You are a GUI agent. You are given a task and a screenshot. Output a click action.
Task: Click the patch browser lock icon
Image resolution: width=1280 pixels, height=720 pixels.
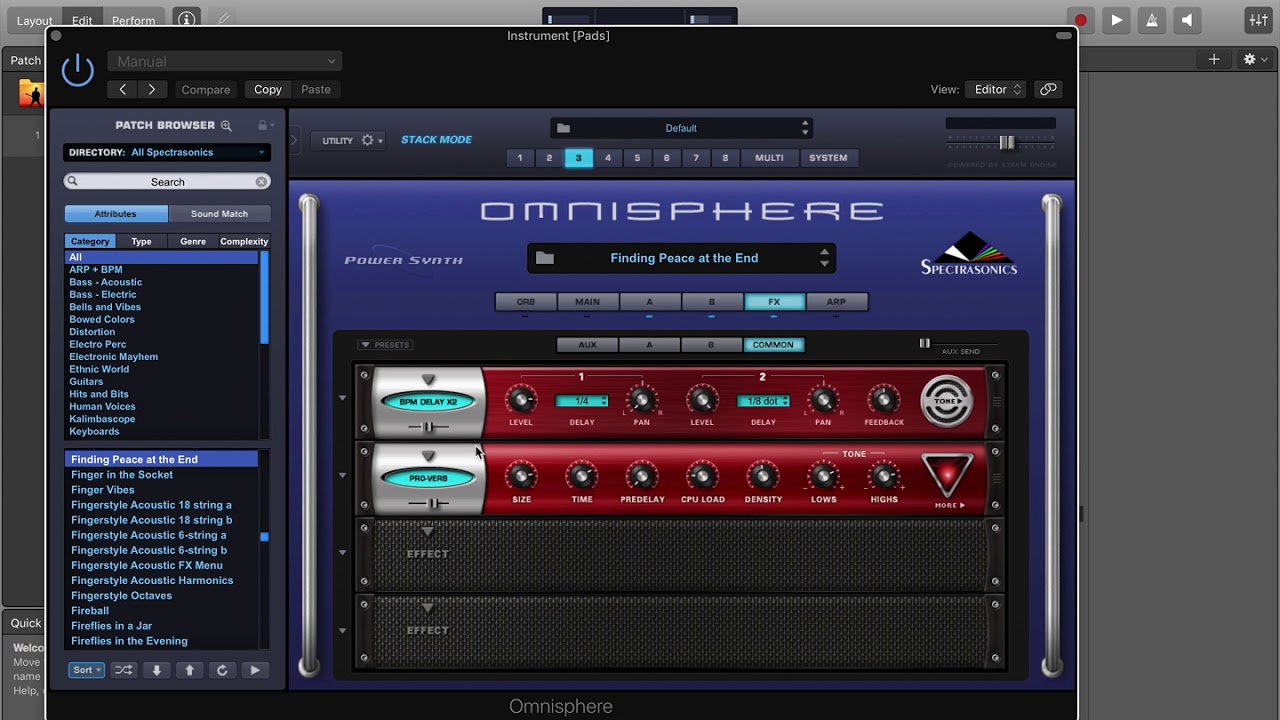[262, 125]
